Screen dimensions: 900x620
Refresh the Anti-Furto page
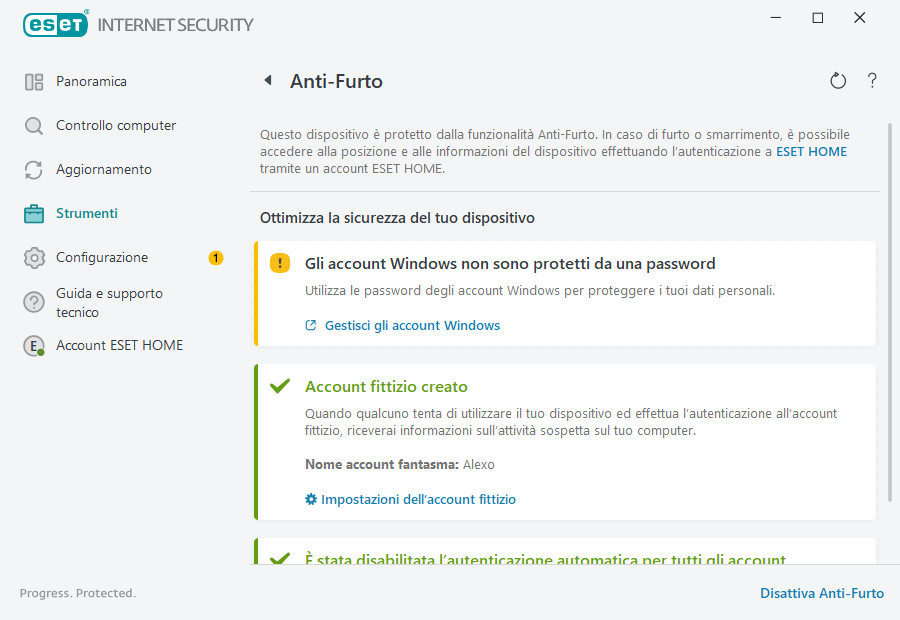[x=838, y=81]
